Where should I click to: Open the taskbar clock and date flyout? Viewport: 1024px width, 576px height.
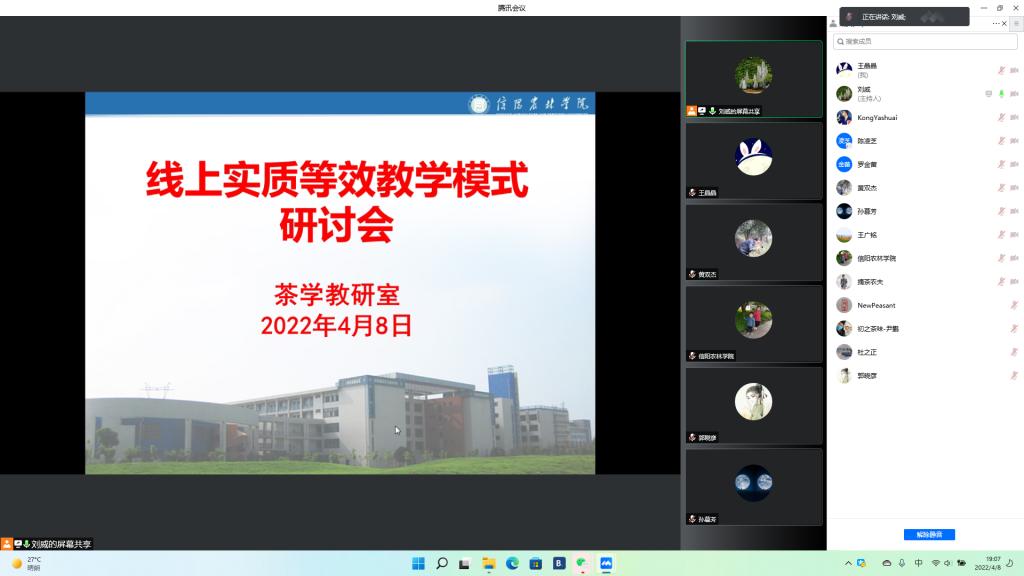[x=992, y=563]
